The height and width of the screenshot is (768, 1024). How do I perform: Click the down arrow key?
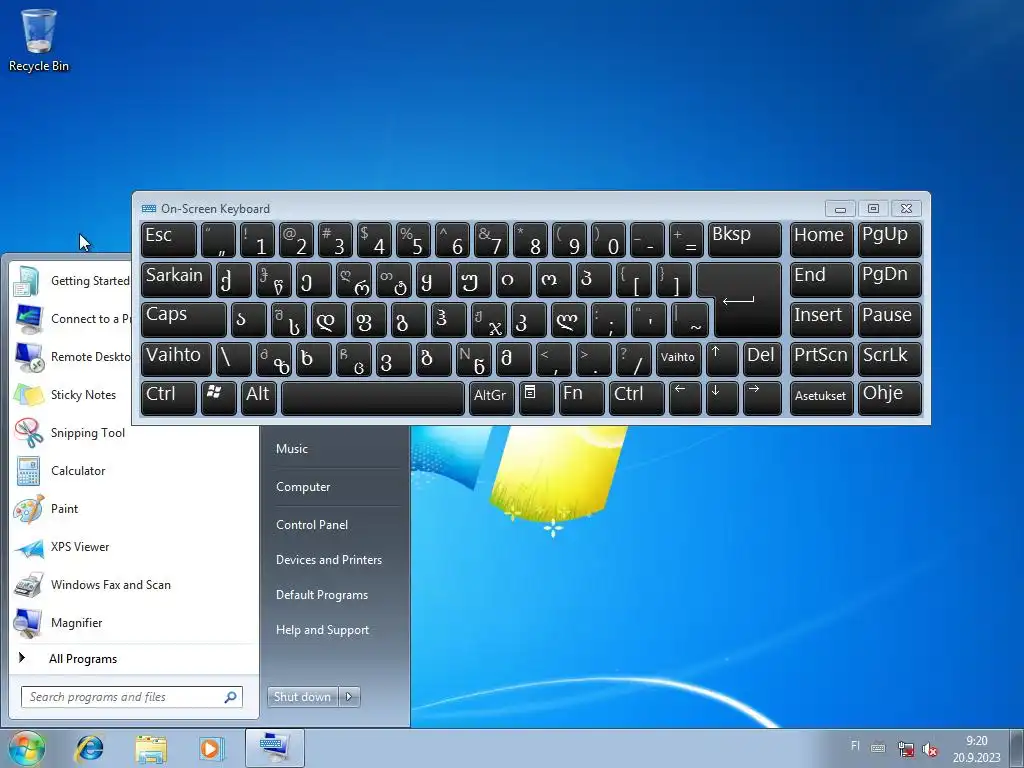(722, 398)
